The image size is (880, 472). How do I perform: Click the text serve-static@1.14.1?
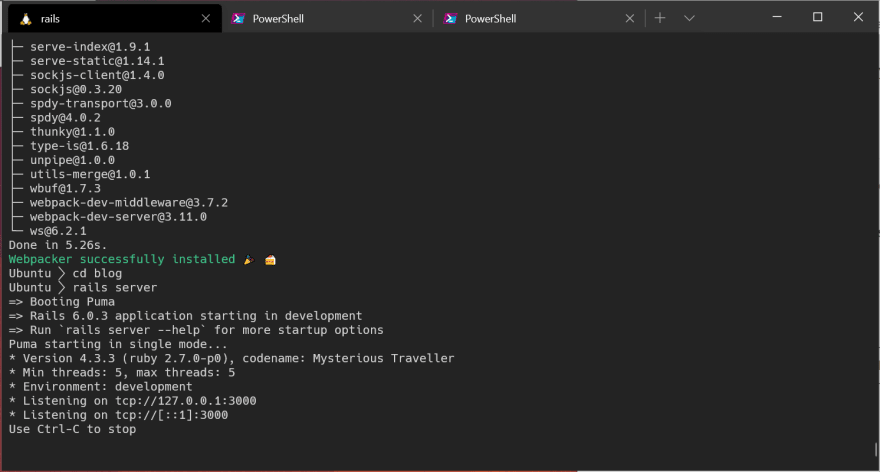(x=97, y=61)
